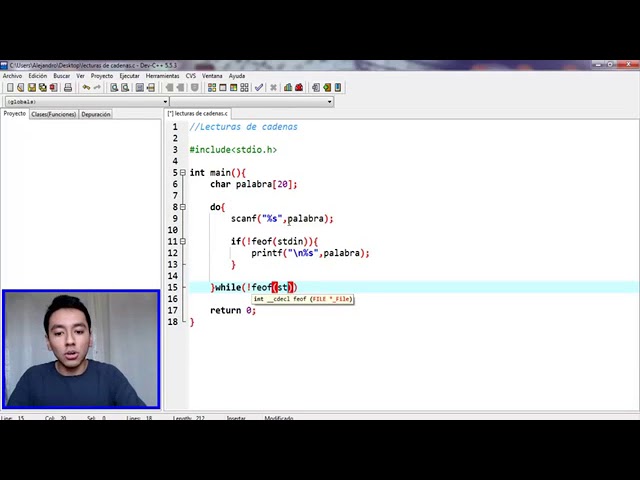This screenshot has width=640, height=480.
Task: Click the #include<stdio.h> line
Action: tap(233, 150)
